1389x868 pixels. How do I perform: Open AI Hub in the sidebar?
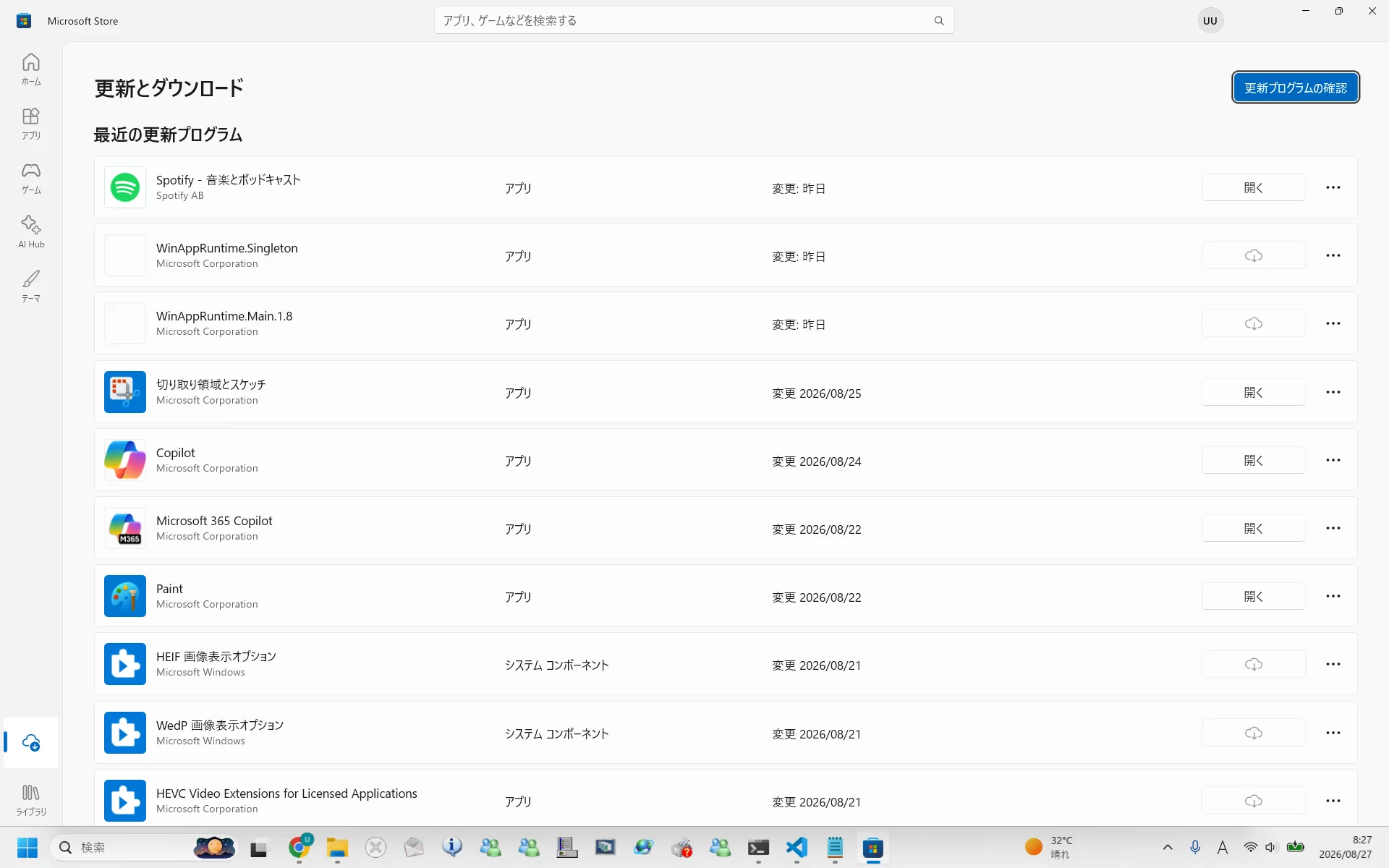click(31, 232)
